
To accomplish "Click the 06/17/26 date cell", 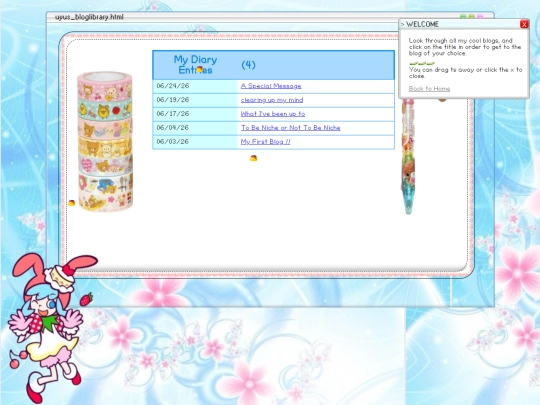I will pyautogui.click(x=195, y=114).
